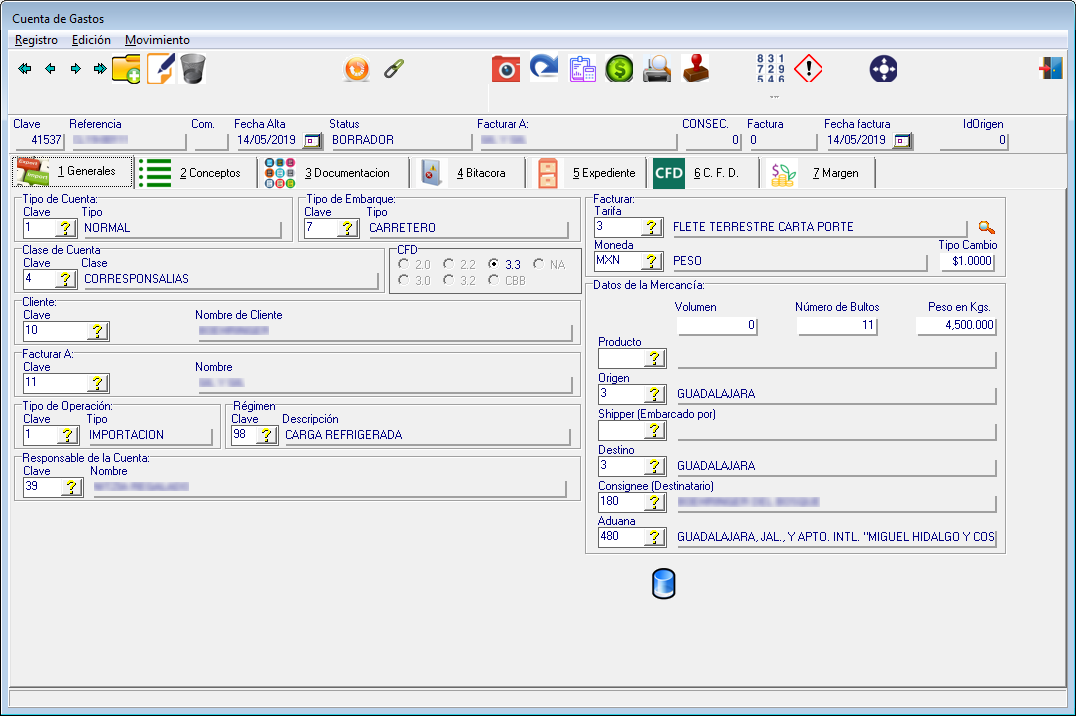The width and height of the screenshot is (1076, 716).
Task: Open Destino lookup button
Action: 655,466
